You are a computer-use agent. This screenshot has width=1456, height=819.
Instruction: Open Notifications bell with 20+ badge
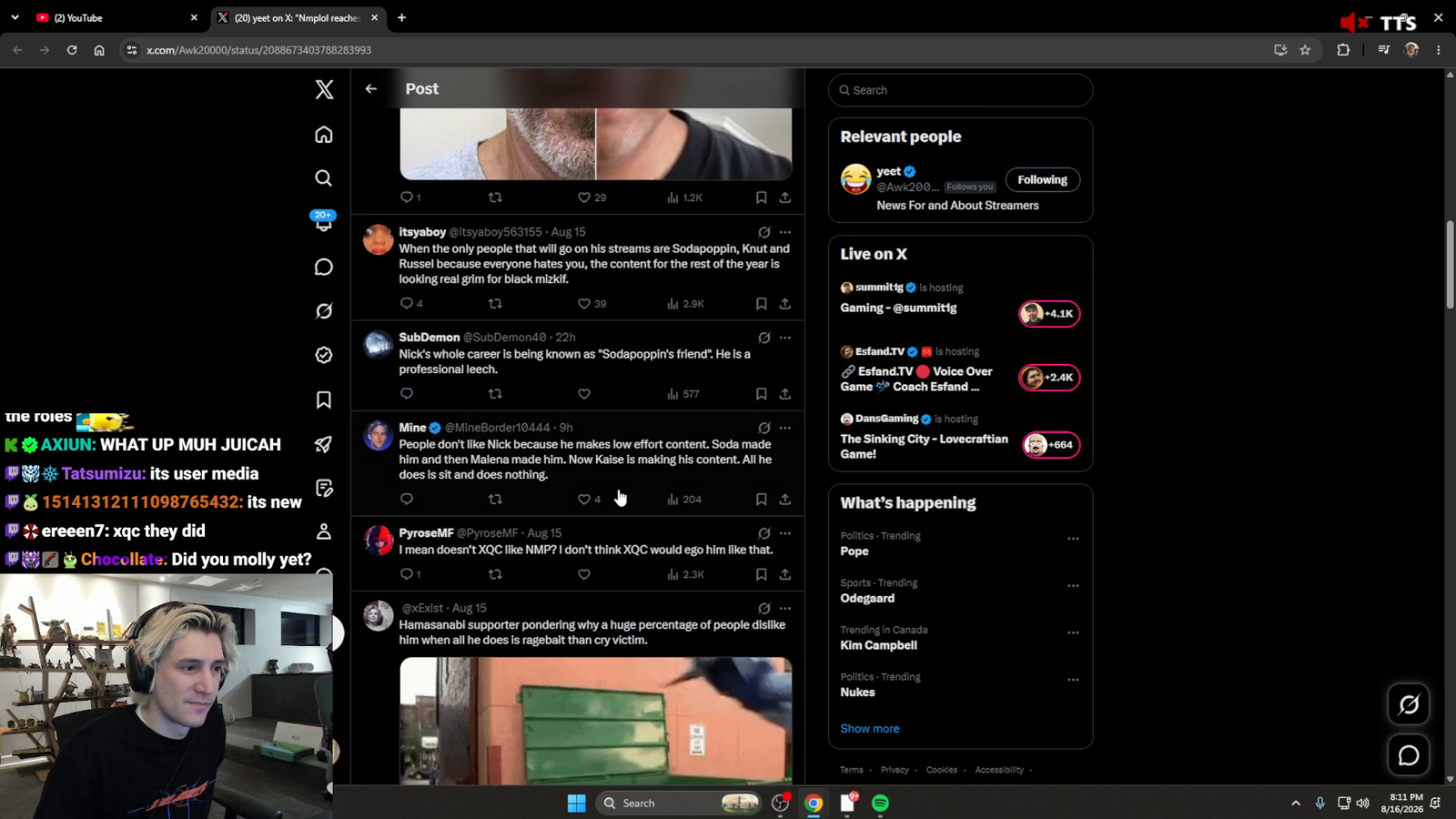click(x=324, y=221)
